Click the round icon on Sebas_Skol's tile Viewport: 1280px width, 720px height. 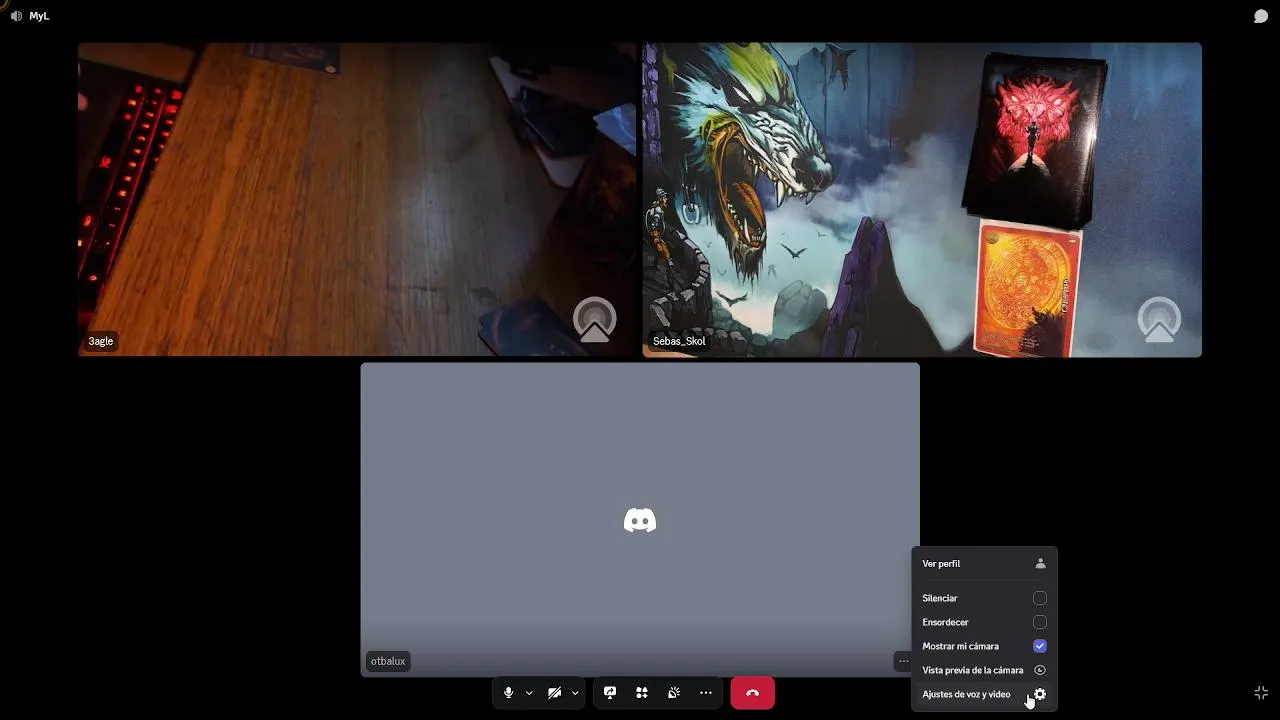click(1160, 320)
